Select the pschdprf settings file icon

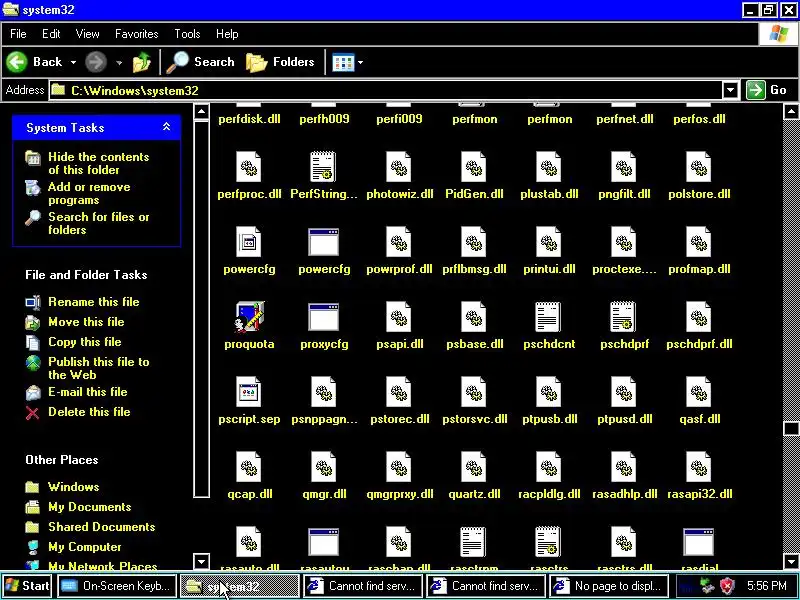click(623, 317)
